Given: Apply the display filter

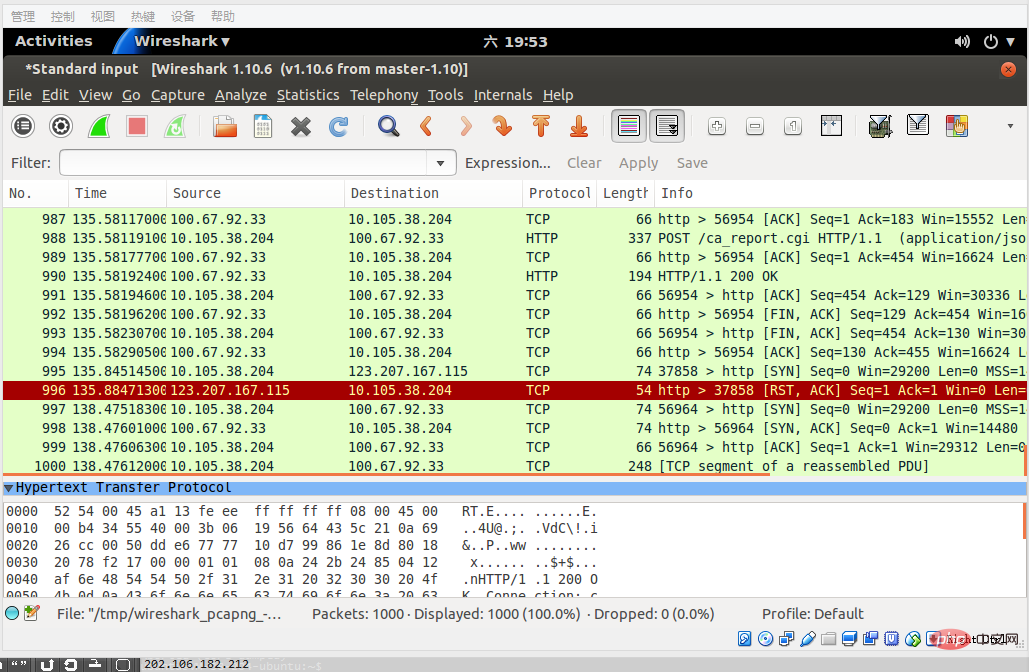Looking at the screenshot, I should tap(638, 163).
